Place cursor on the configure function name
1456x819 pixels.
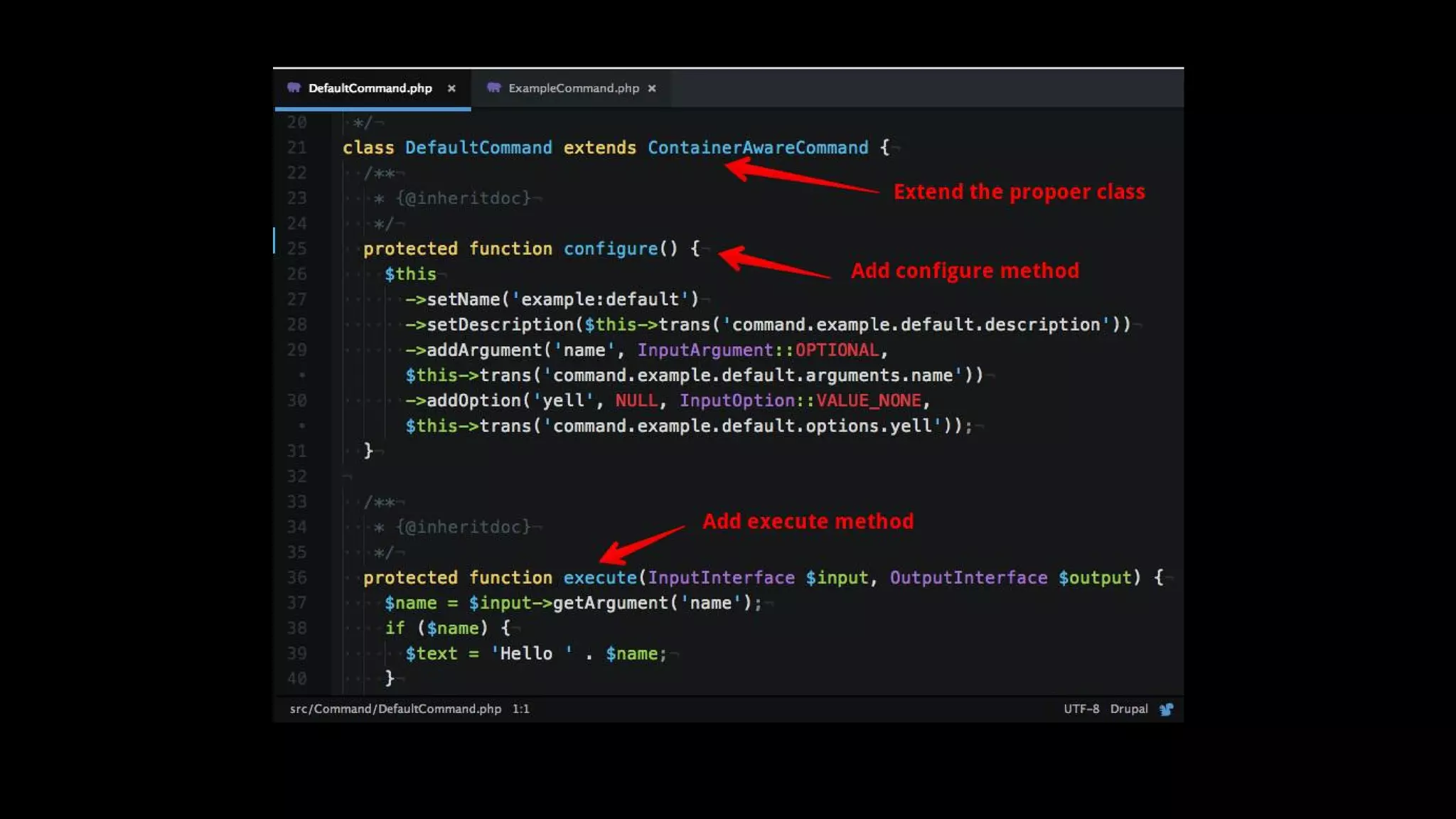click(610, 249)
